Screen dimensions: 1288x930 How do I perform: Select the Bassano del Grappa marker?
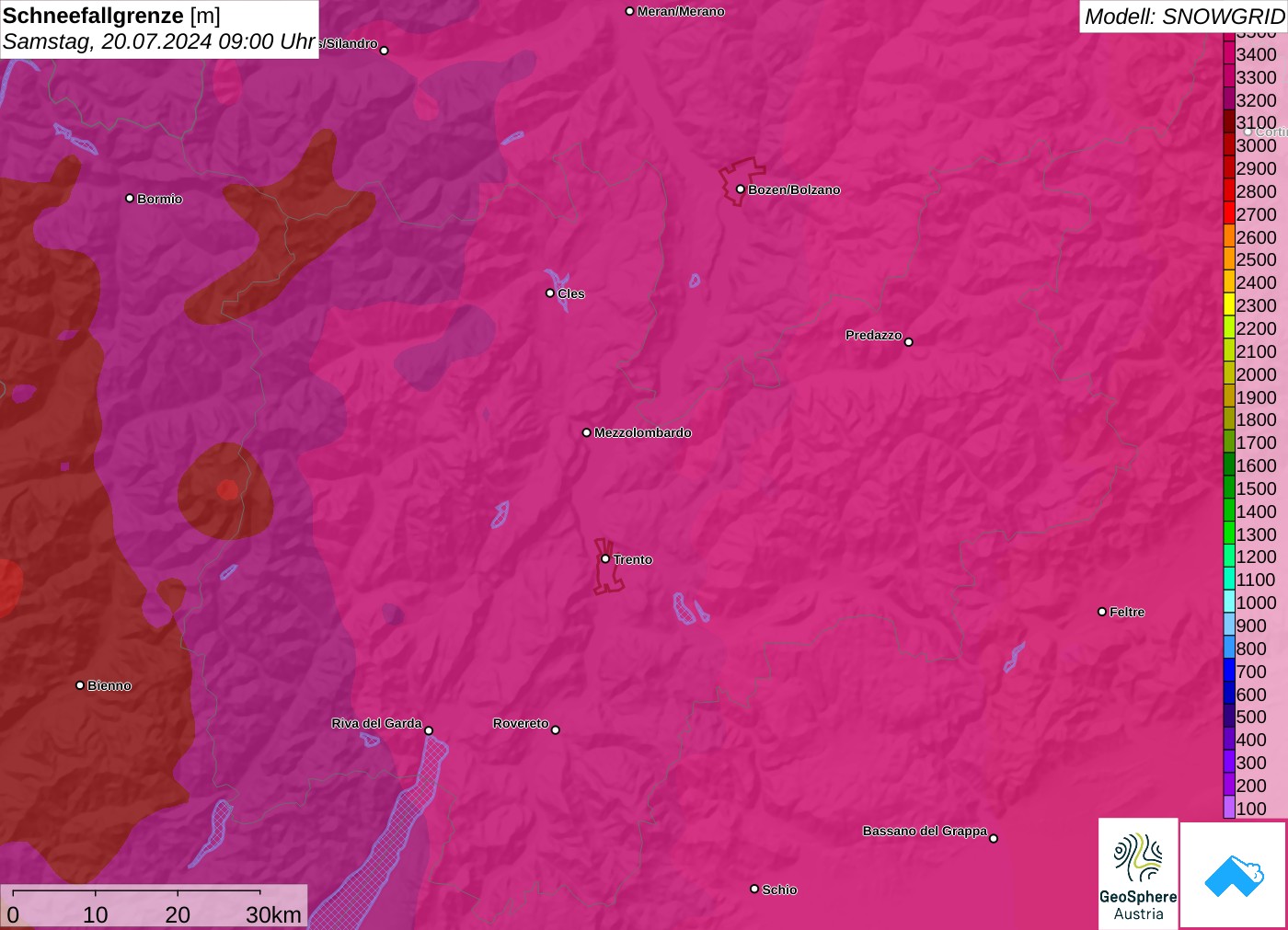point(994,838)
